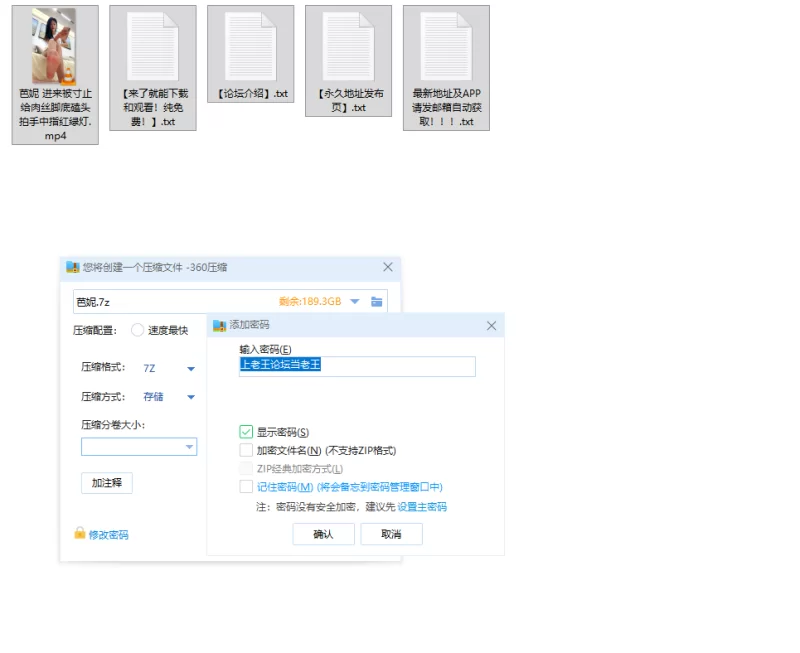The width and height of the screenshot is (800, 653).
Task: Open the 压缩方式 存储 dropdown
Action: (x=191, y=397)
